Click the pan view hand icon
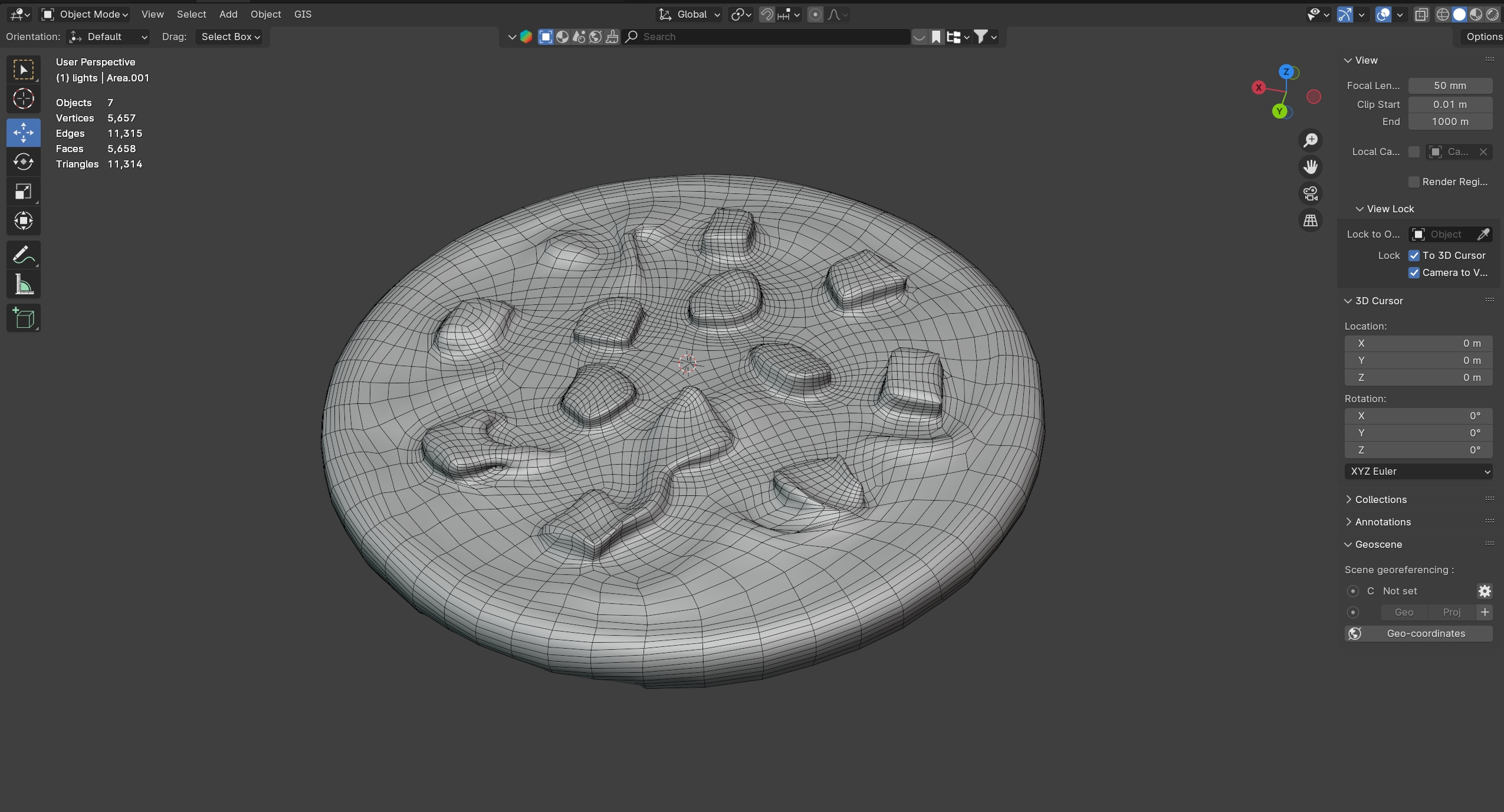Image resolution: width=1504 pixels, height=812 pixels. click(x=1310, y=167)
